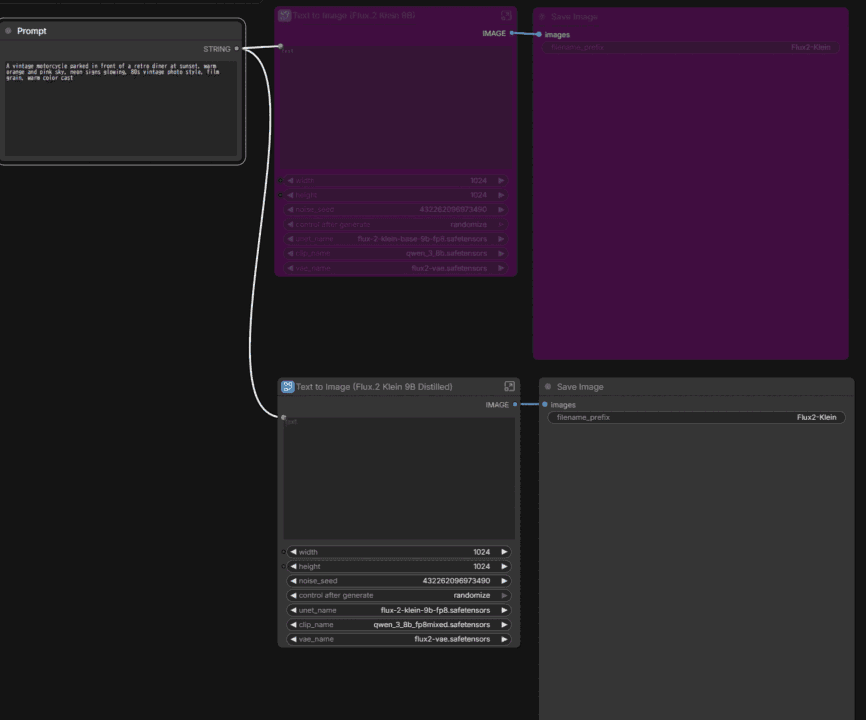
Task: Increase noise_seed on the purple Flux.2 node
Action: pos(501,209)
